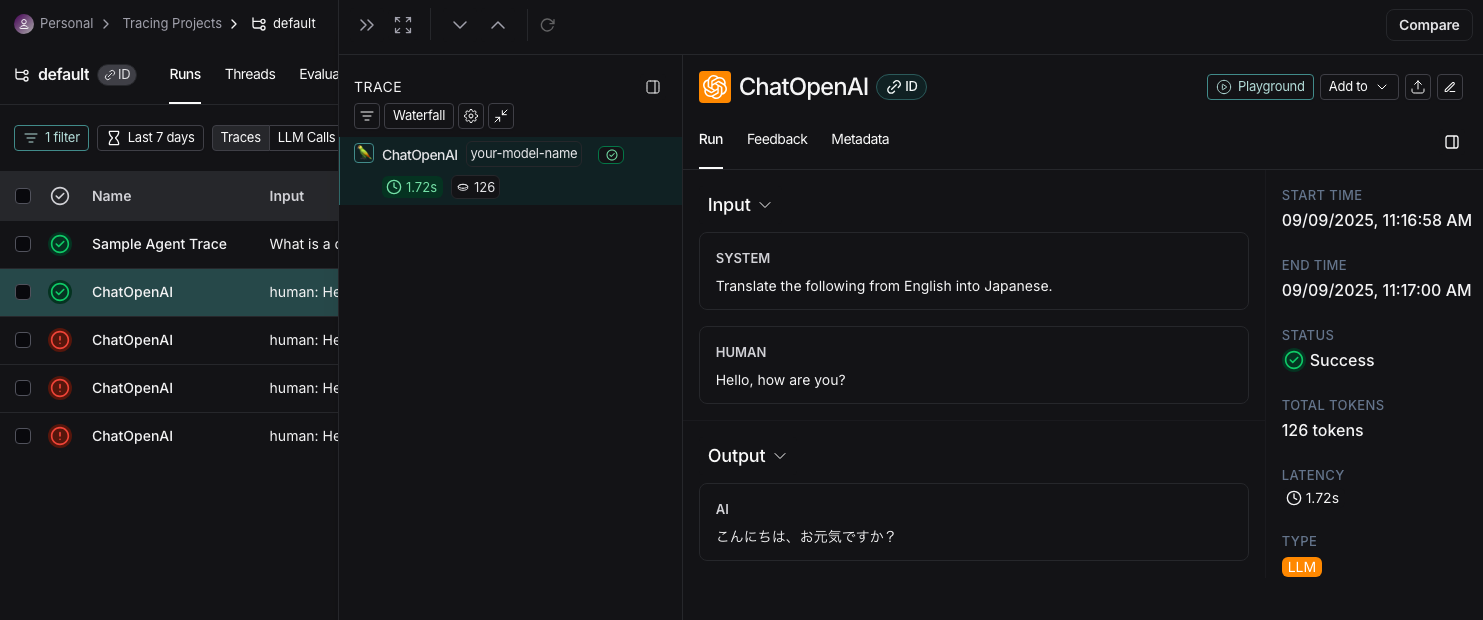Click the Compare button
This screenshot has width=1483, height=620.
click(x=1428, y=25)
